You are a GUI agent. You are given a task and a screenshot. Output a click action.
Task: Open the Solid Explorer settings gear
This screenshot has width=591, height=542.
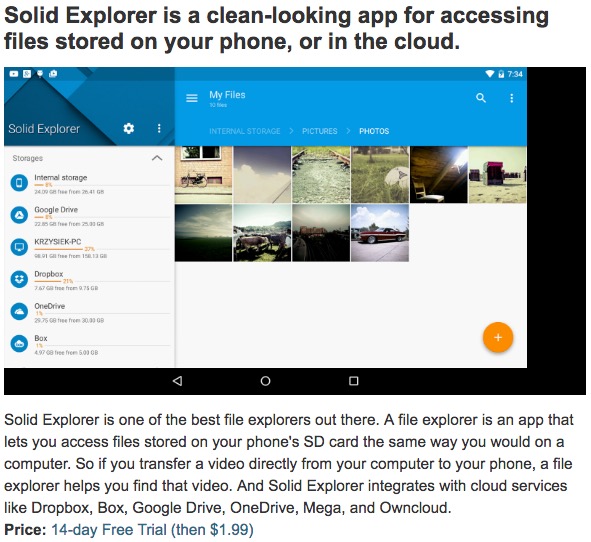(x=129, y=129)
